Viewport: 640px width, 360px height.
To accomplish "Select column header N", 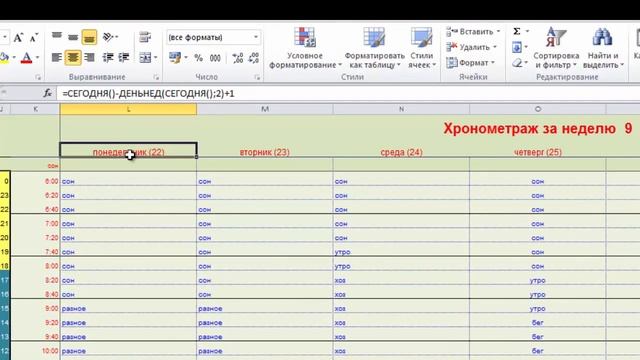I will coord(401,109).
